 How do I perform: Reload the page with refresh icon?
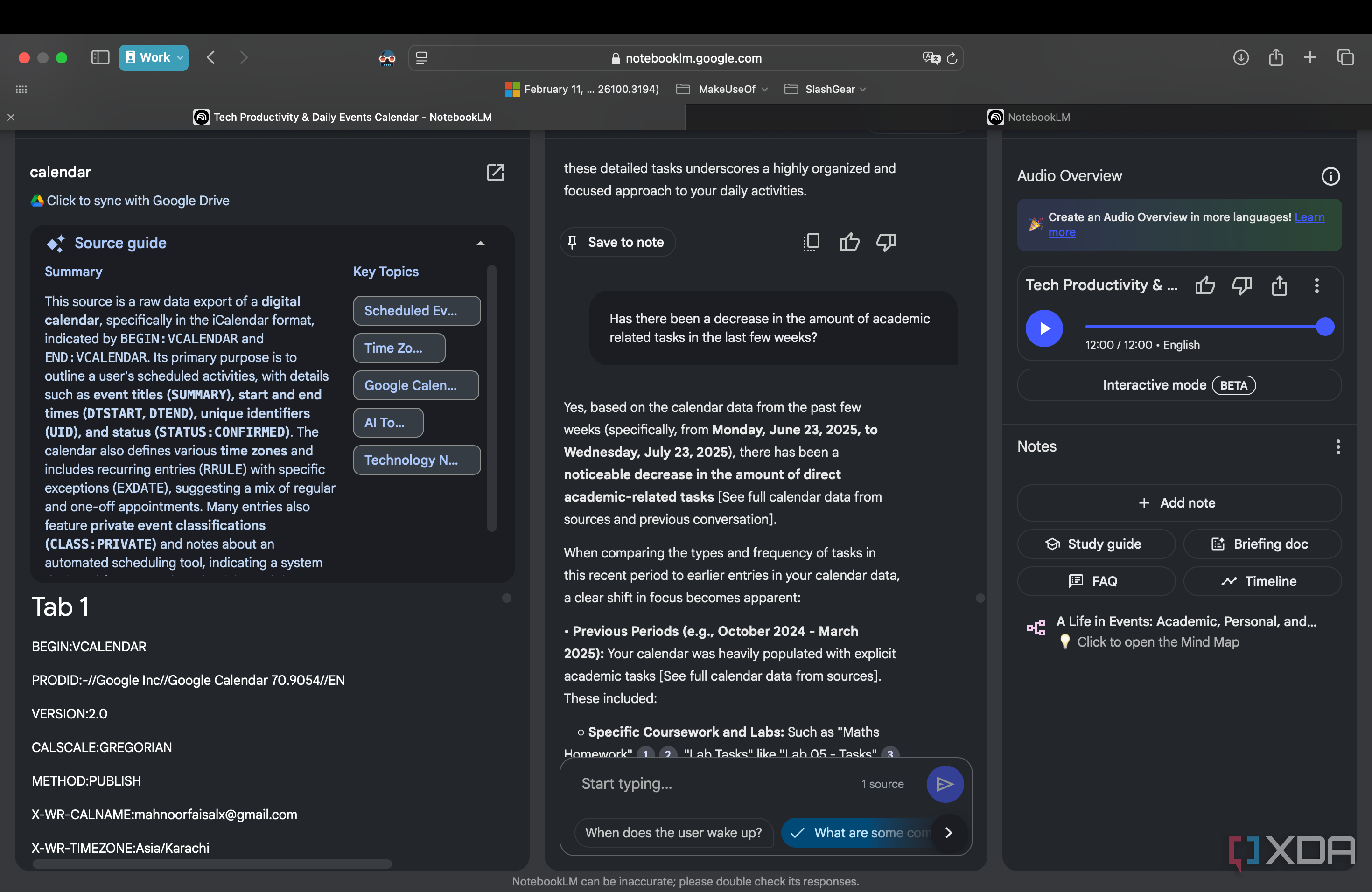pos(952,58)
